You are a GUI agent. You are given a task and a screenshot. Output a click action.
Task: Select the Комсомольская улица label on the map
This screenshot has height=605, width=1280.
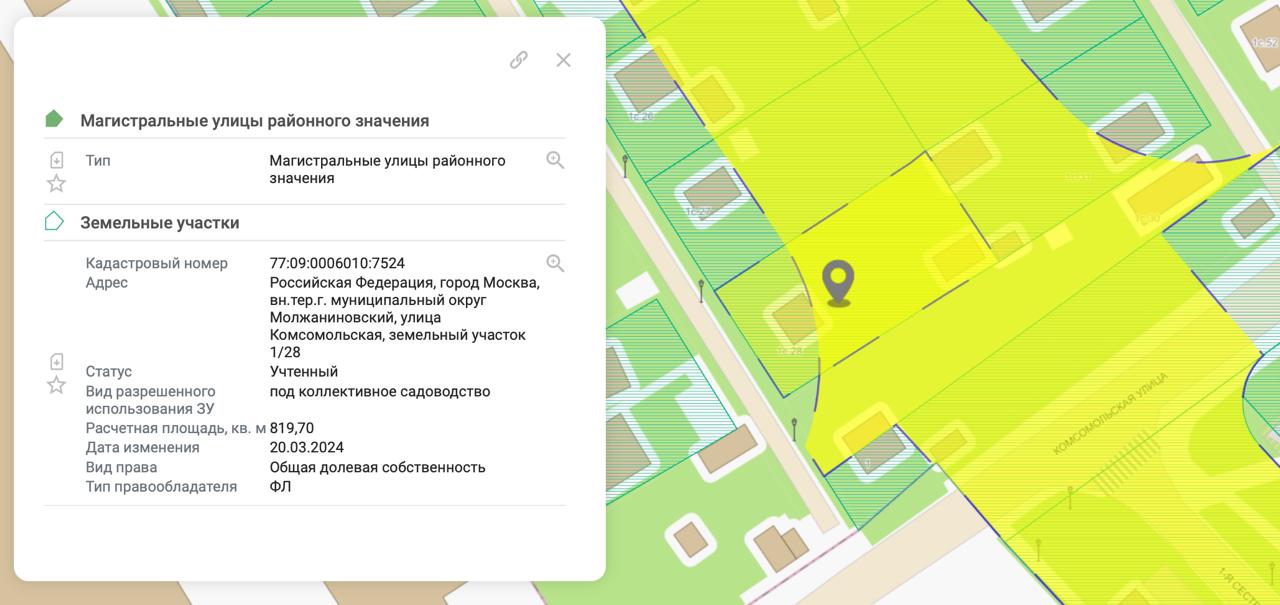click(x=1110, y=410)
